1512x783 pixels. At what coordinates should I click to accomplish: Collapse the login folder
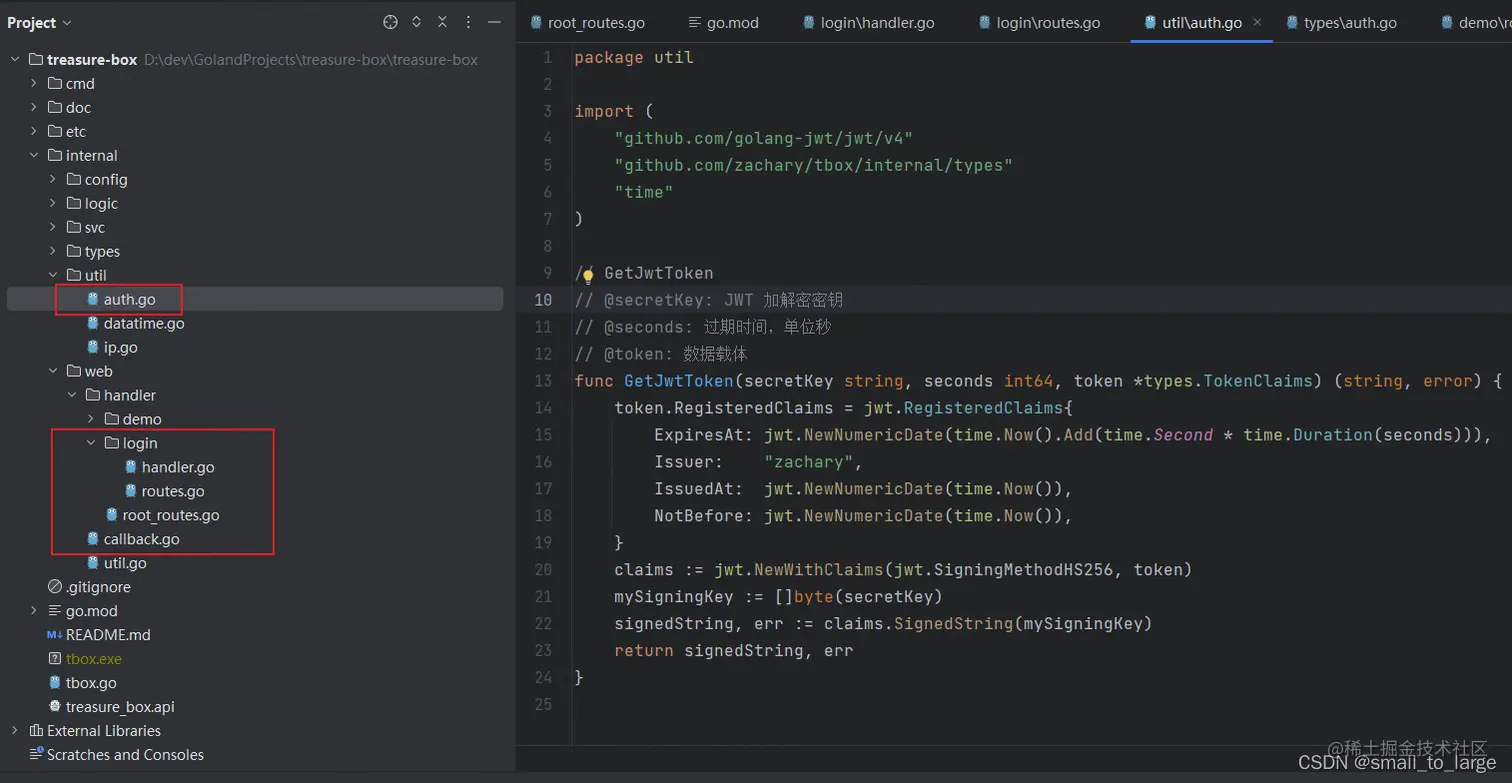(x=91, y=444)
